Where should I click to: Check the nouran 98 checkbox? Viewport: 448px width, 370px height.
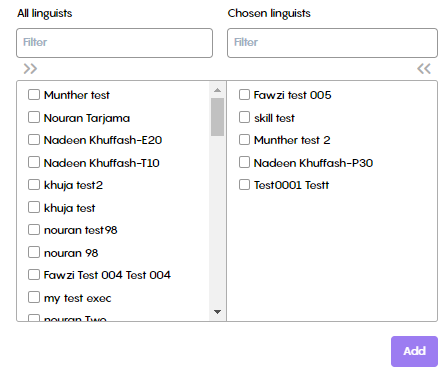coord(34,252)
